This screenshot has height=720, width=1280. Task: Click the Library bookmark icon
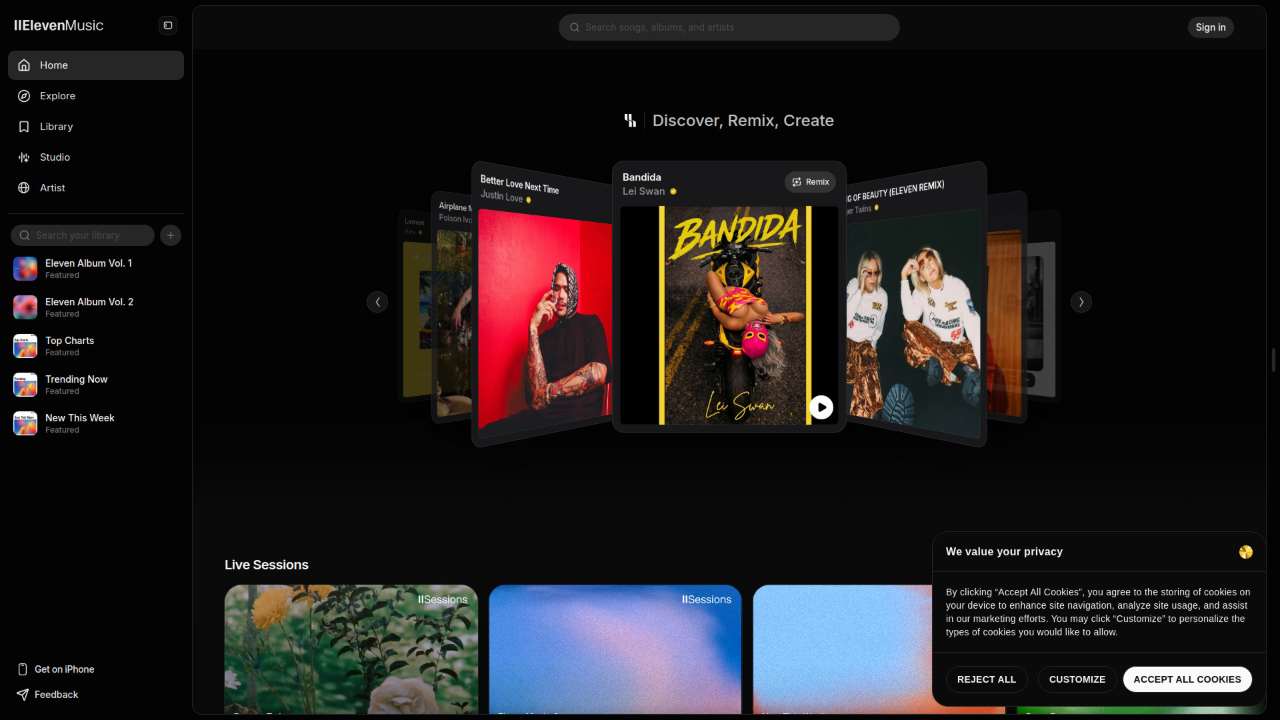click(24, 127)
